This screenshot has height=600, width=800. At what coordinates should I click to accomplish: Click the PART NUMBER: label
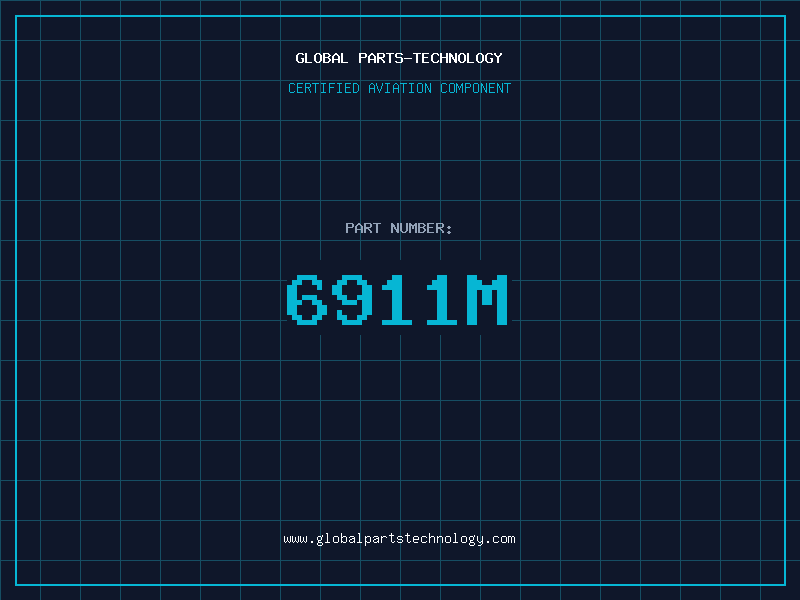pyautogui.click(x=399, y=228)
